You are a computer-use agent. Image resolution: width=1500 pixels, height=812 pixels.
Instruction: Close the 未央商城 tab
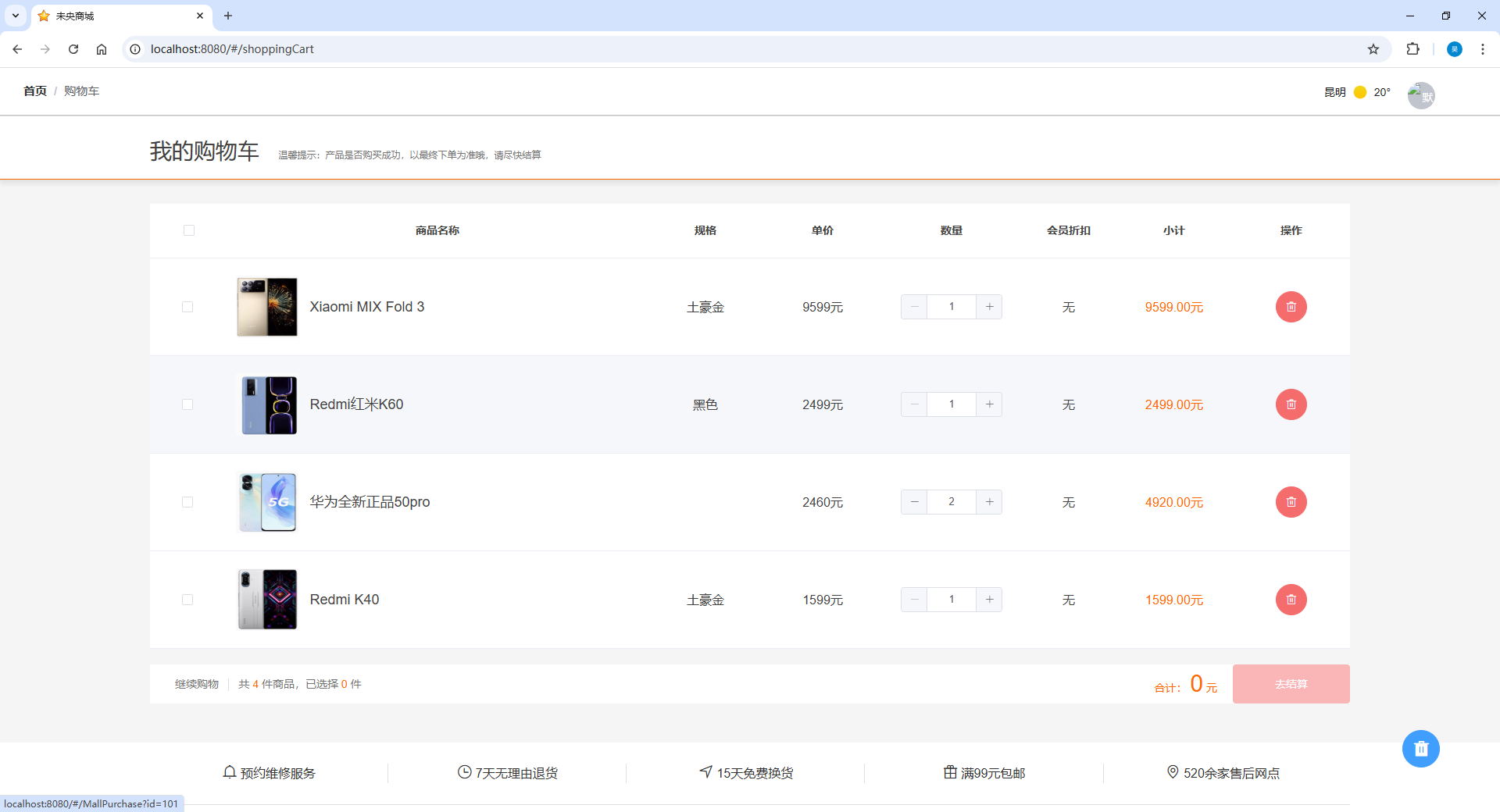pos(200,16)
